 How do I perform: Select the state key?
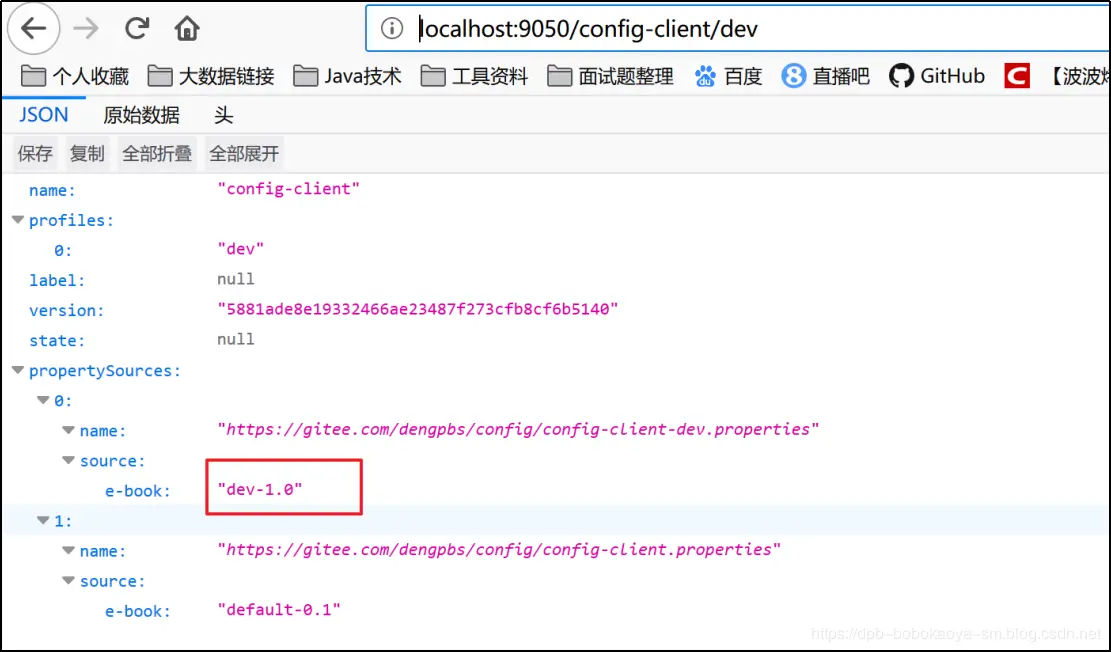[57, 341]
